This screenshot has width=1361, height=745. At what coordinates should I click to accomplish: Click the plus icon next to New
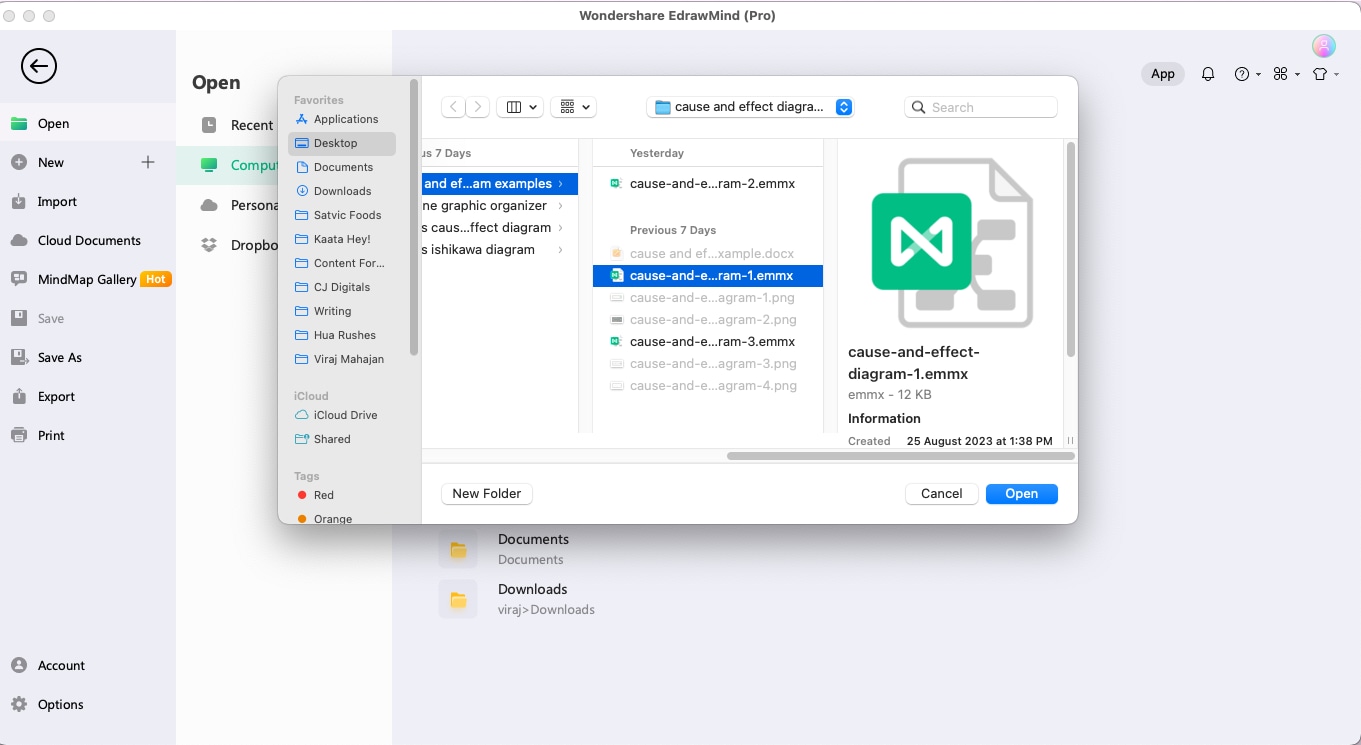point(148,162)
